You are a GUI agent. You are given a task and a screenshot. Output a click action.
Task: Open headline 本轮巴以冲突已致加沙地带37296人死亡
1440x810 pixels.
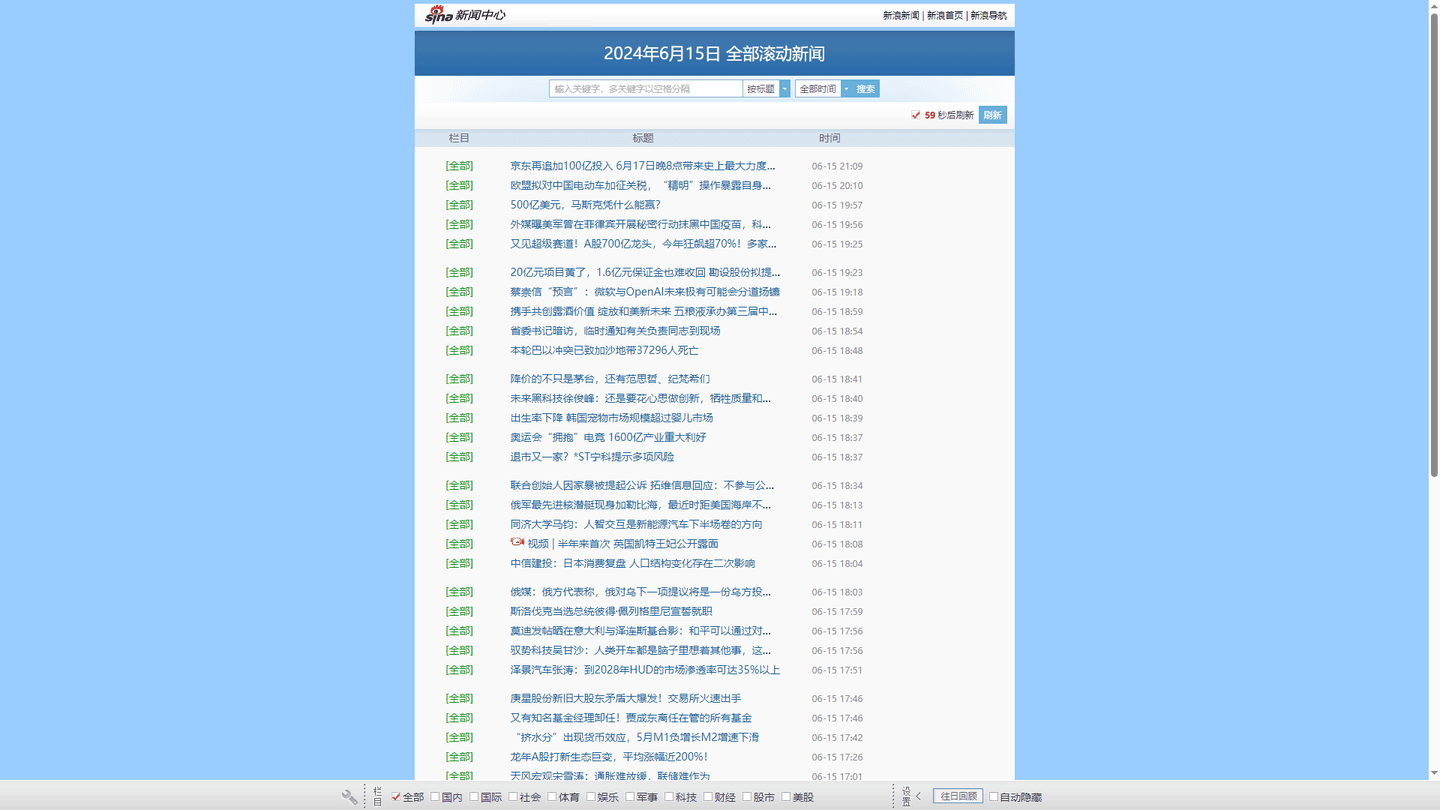[604, 350]
